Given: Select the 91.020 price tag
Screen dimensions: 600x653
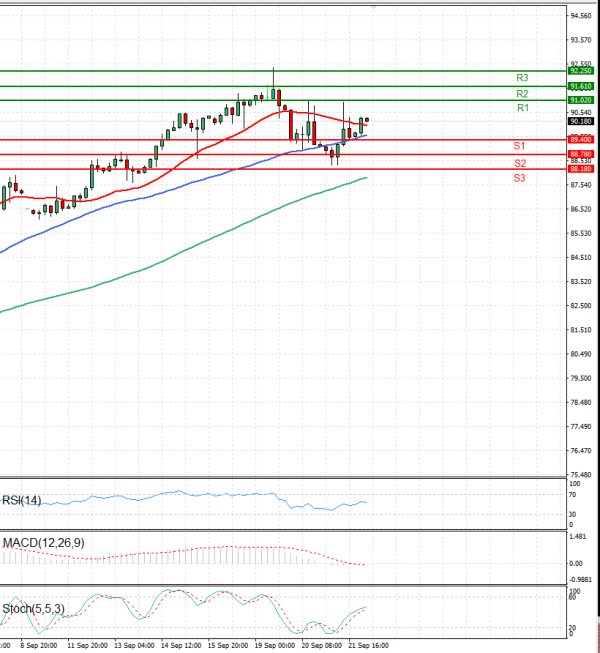Looking at the screenshot, I should tap(580, 100).
